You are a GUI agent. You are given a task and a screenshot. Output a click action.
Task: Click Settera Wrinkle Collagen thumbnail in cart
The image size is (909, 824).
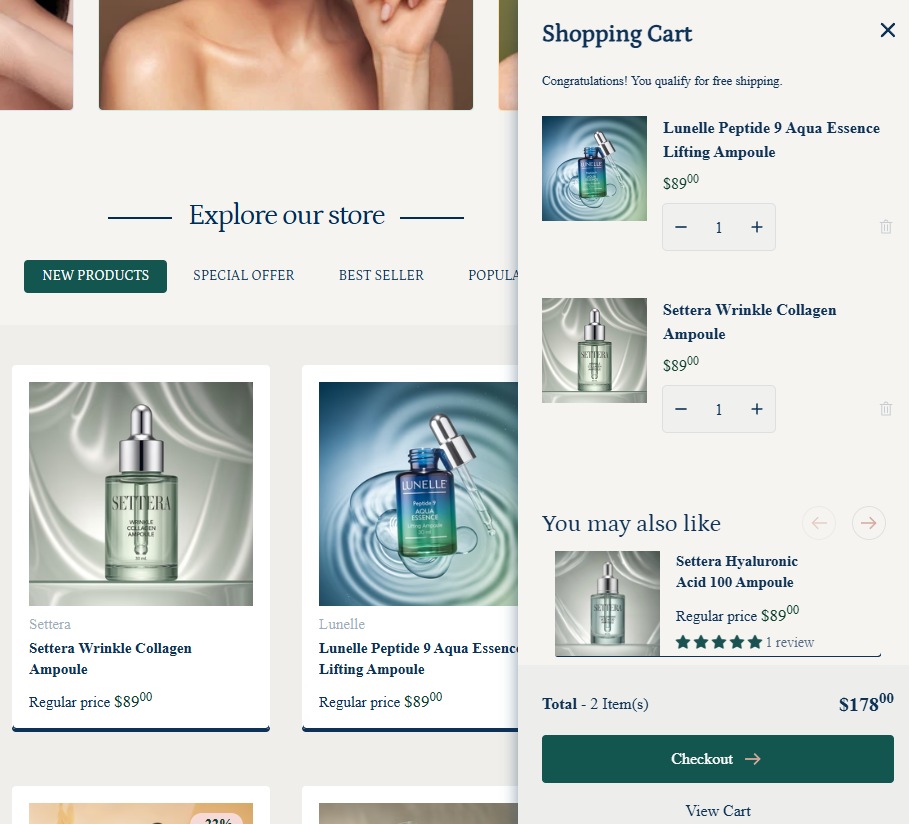(594, 350)
